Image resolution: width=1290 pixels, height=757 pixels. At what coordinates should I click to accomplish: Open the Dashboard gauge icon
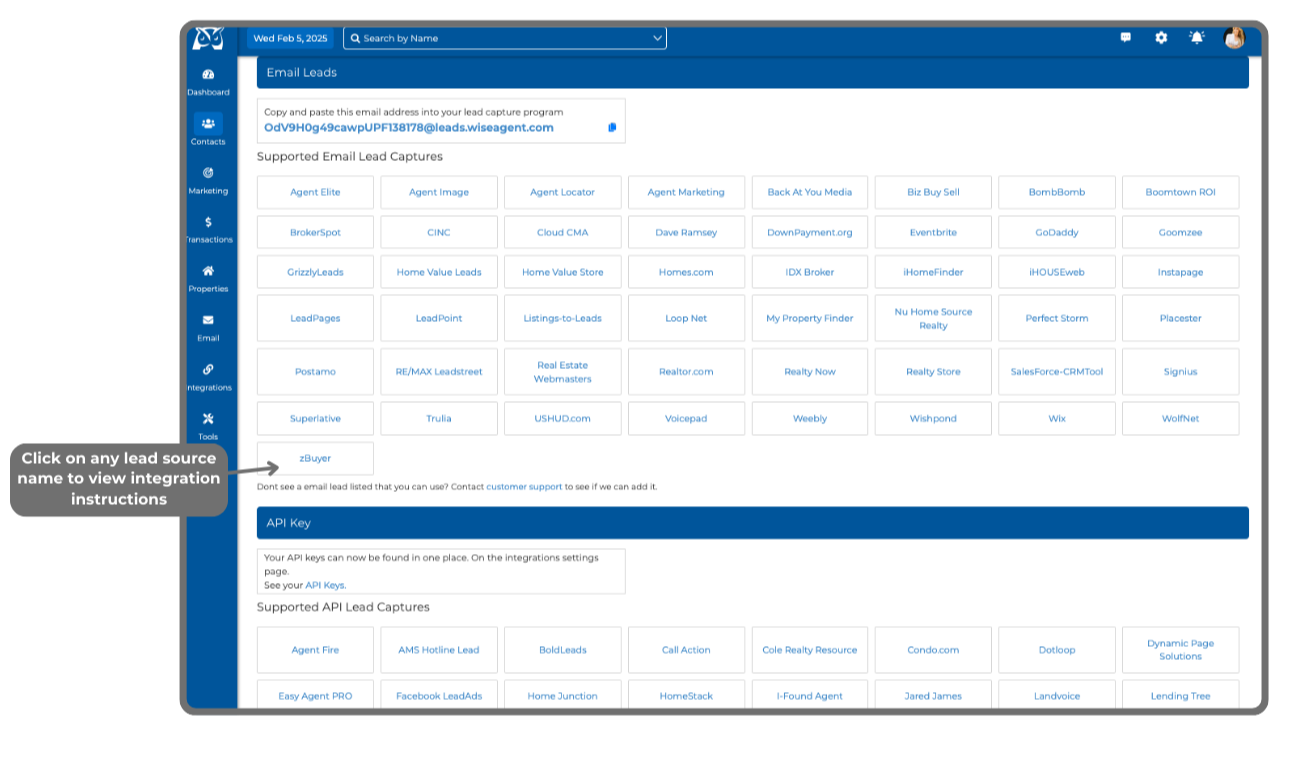[x=208, y=75]
